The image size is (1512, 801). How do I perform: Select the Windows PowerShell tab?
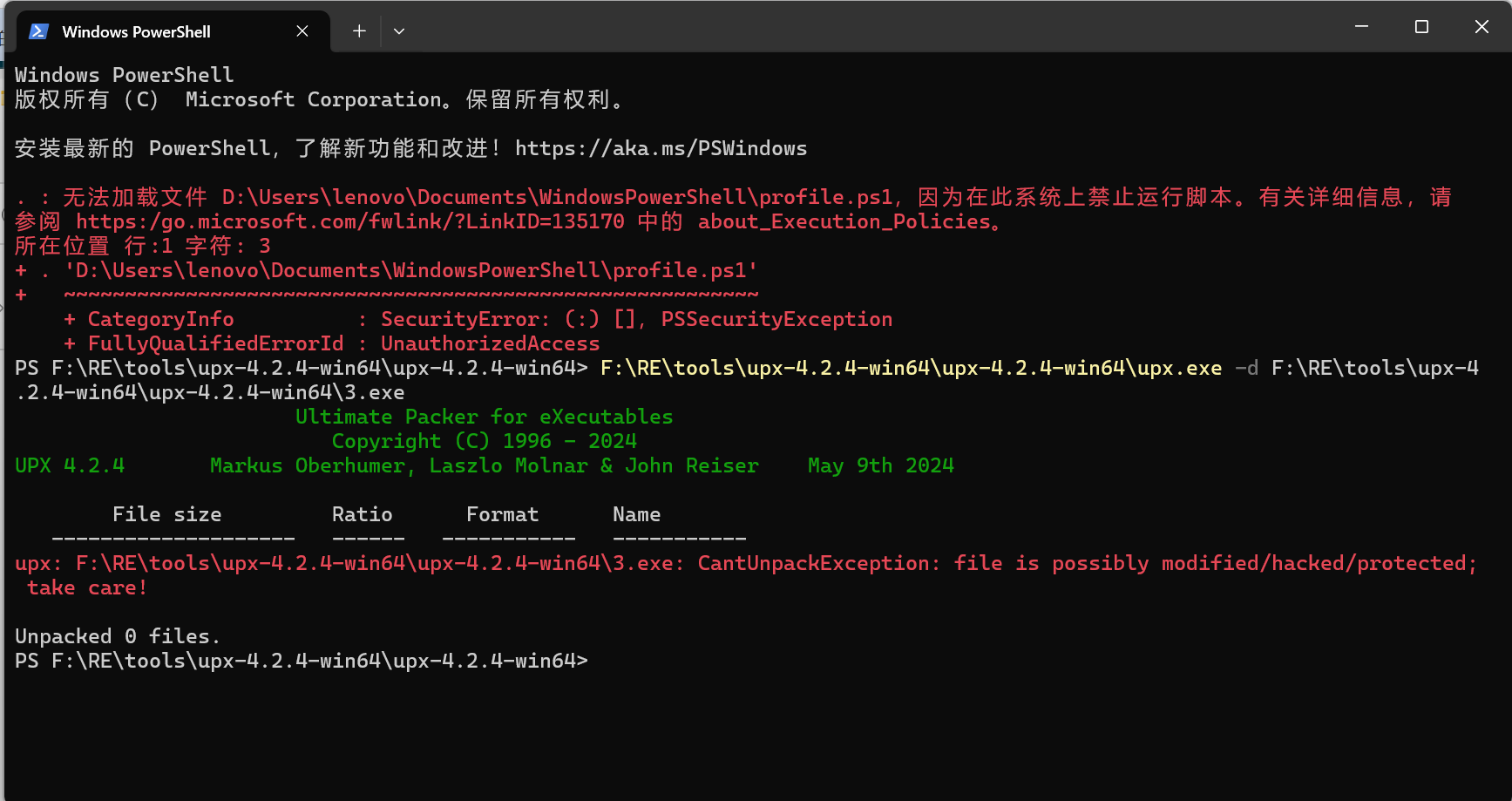(157, 31)
